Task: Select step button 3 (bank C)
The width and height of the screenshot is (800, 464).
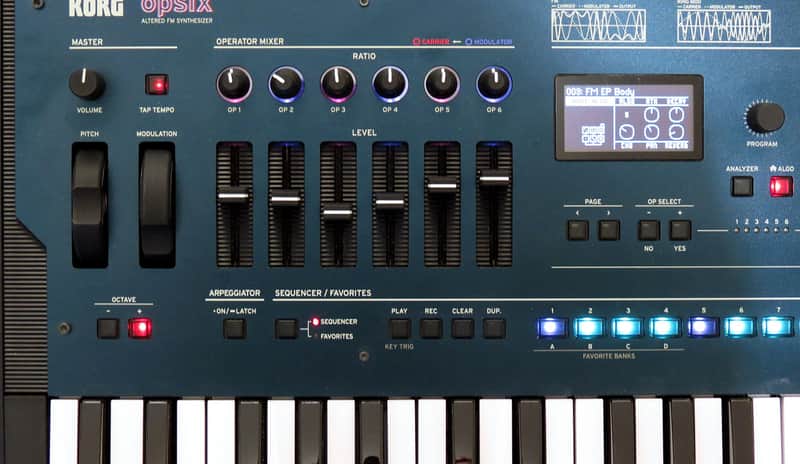Action: [628, 327]
